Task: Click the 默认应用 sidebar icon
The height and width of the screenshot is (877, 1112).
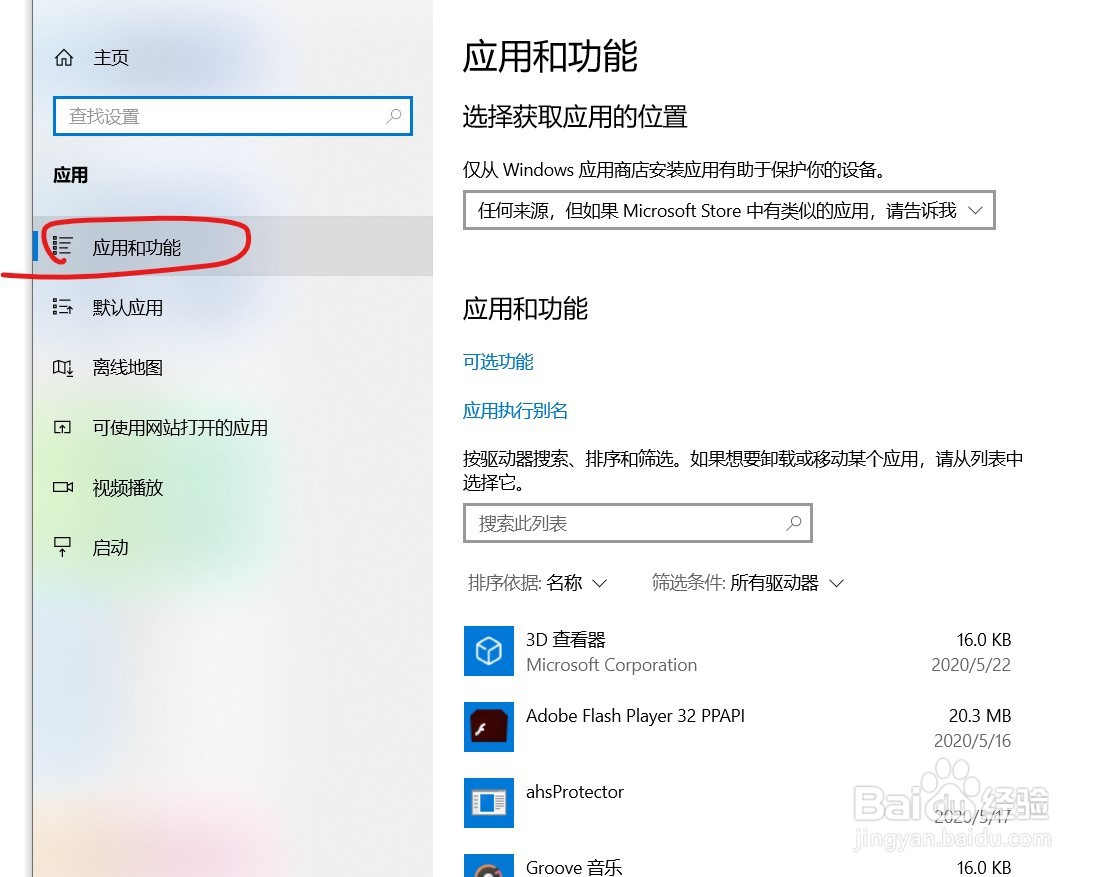Action: point(62,307)
